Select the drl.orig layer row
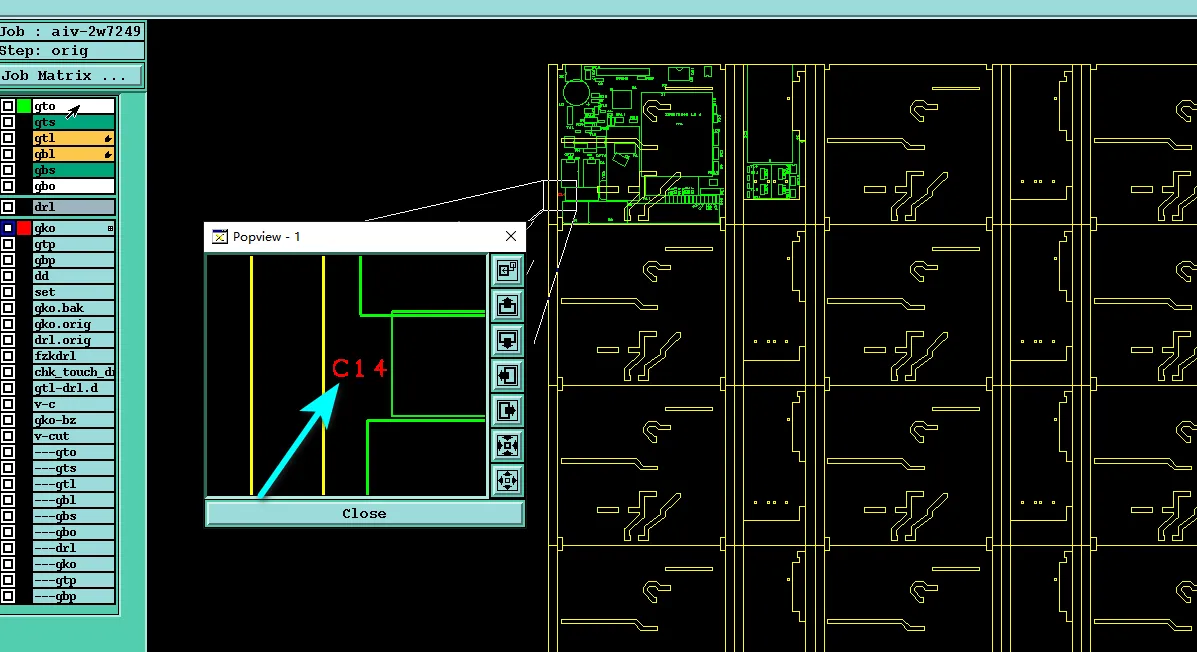The image size is (1197, 652). [73, 341]
